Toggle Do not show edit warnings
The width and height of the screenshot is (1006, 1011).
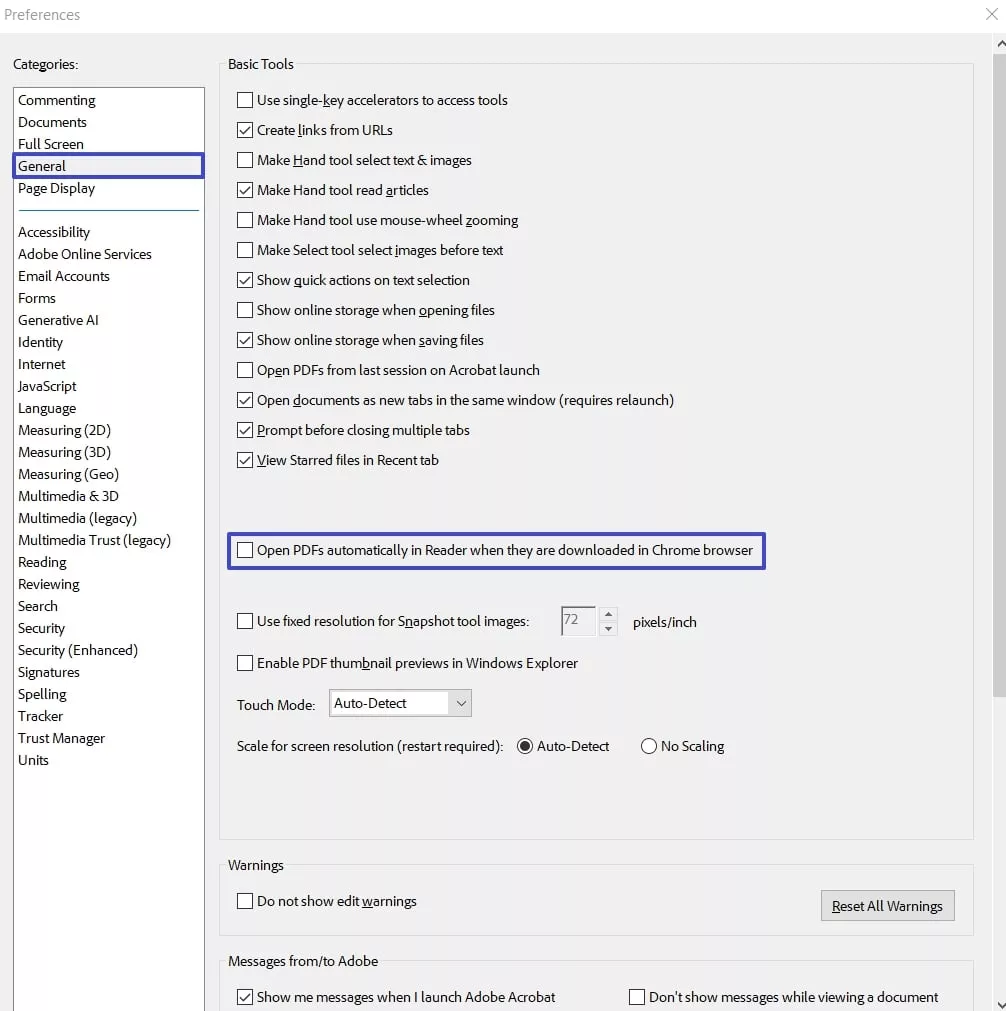pyautogui.click(x=244, y=901)
